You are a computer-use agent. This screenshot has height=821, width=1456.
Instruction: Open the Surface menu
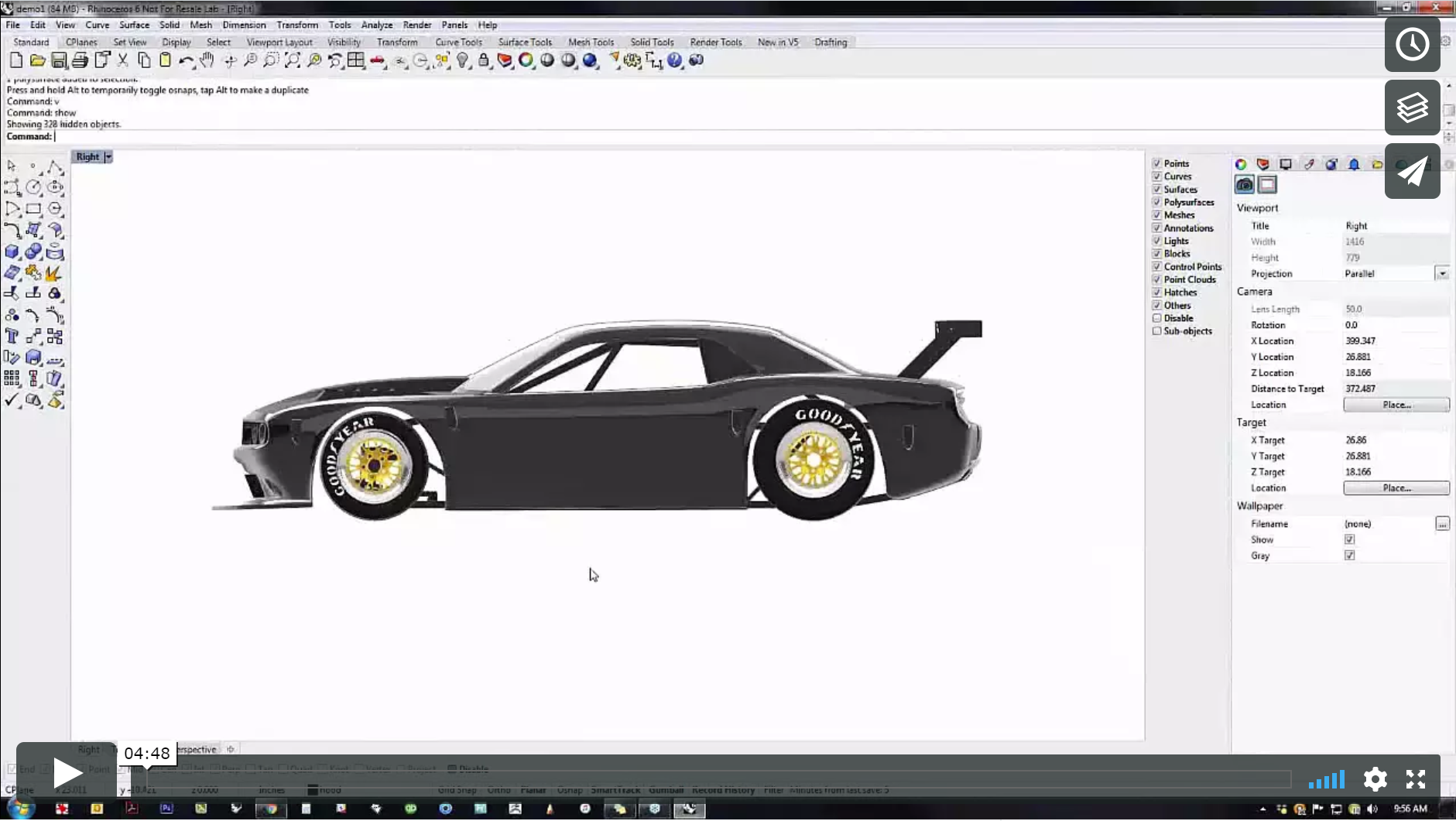point(134,25)
